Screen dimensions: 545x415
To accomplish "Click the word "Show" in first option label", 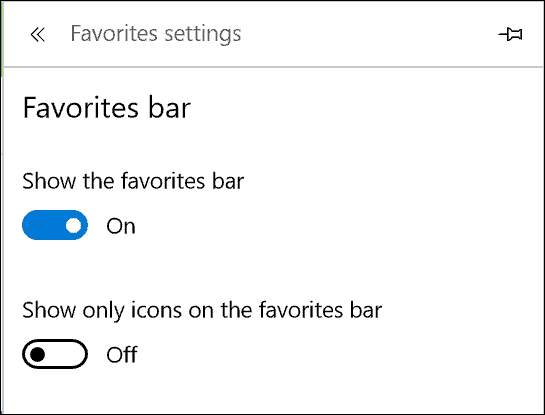I will tap(49, 181).
